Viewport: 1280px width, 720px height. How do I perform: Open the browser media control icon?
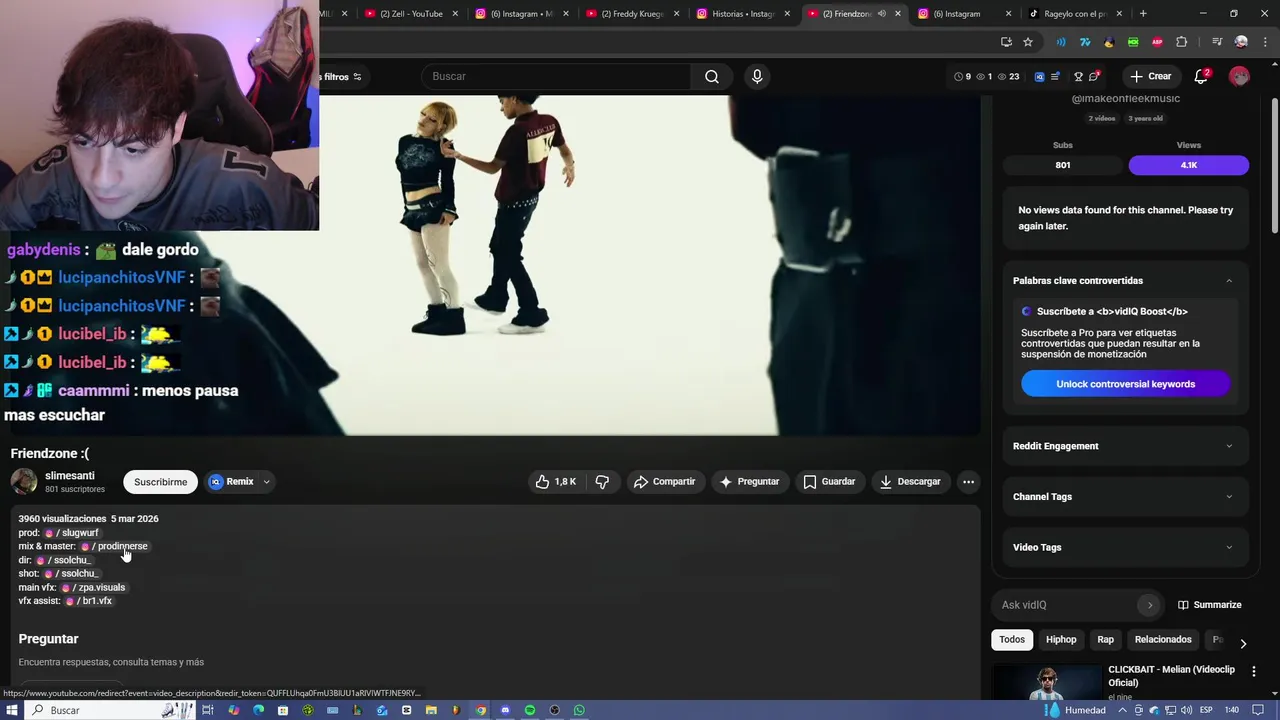pos(1216,42)
